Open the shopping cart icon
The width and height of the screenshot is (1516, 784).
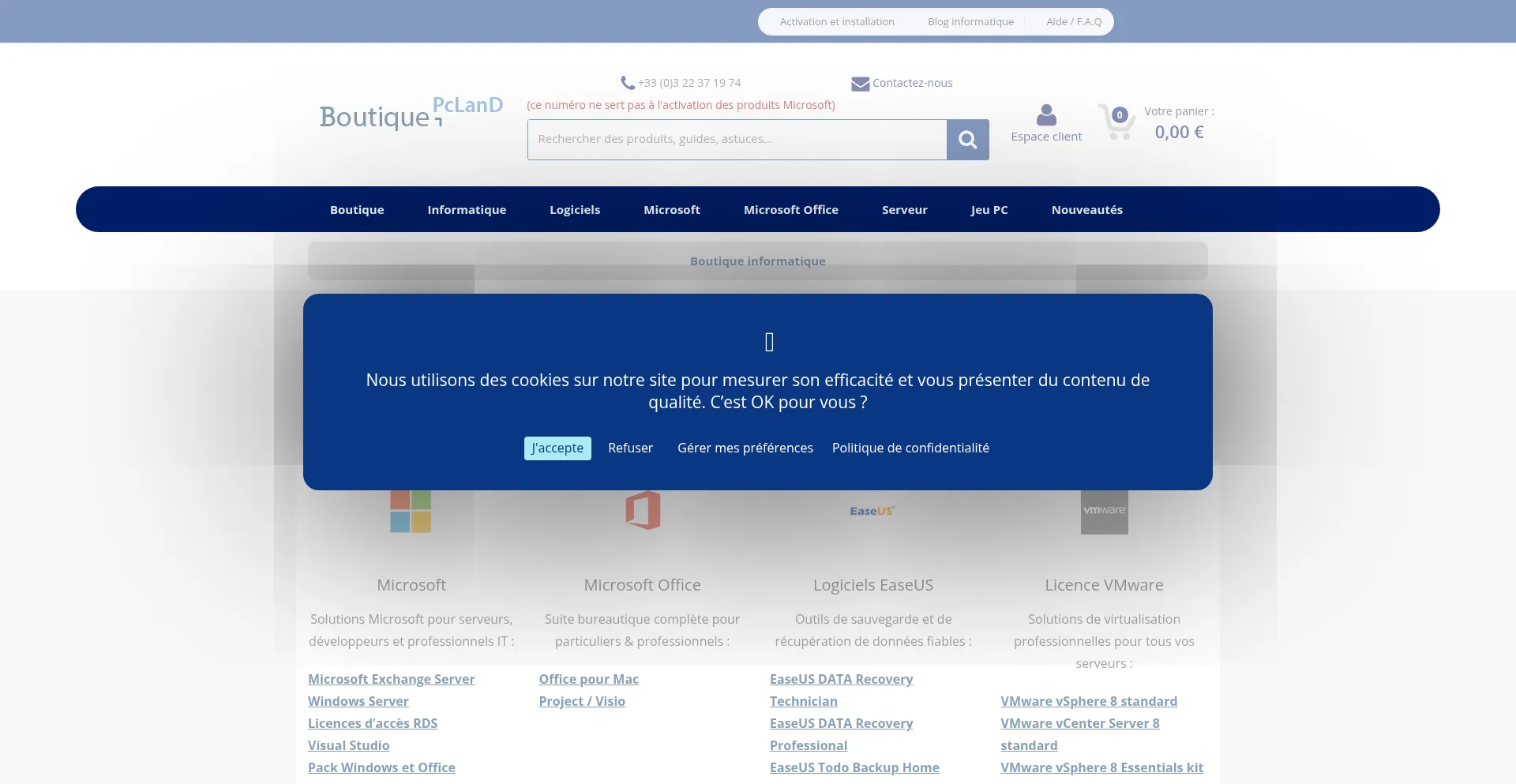point(1116,122)
